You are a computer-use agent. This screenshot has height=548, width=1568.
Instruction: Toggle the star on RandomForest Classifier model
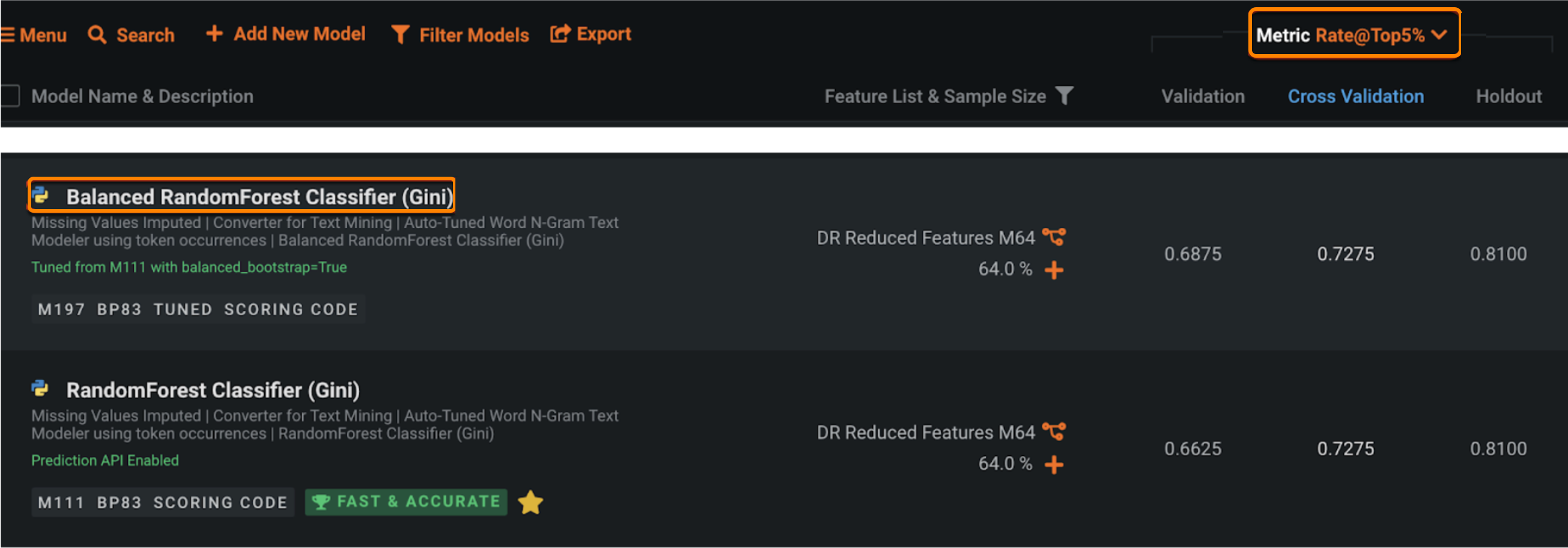click(x=530, y=502)
